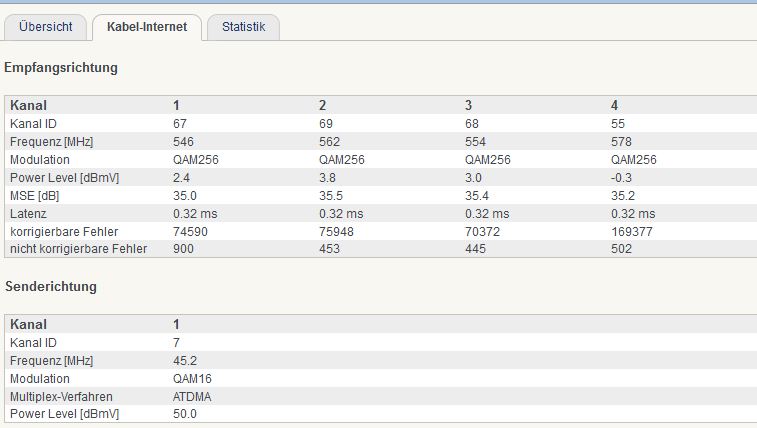Click channel 2 MSE value 35.5

[331, 196]
